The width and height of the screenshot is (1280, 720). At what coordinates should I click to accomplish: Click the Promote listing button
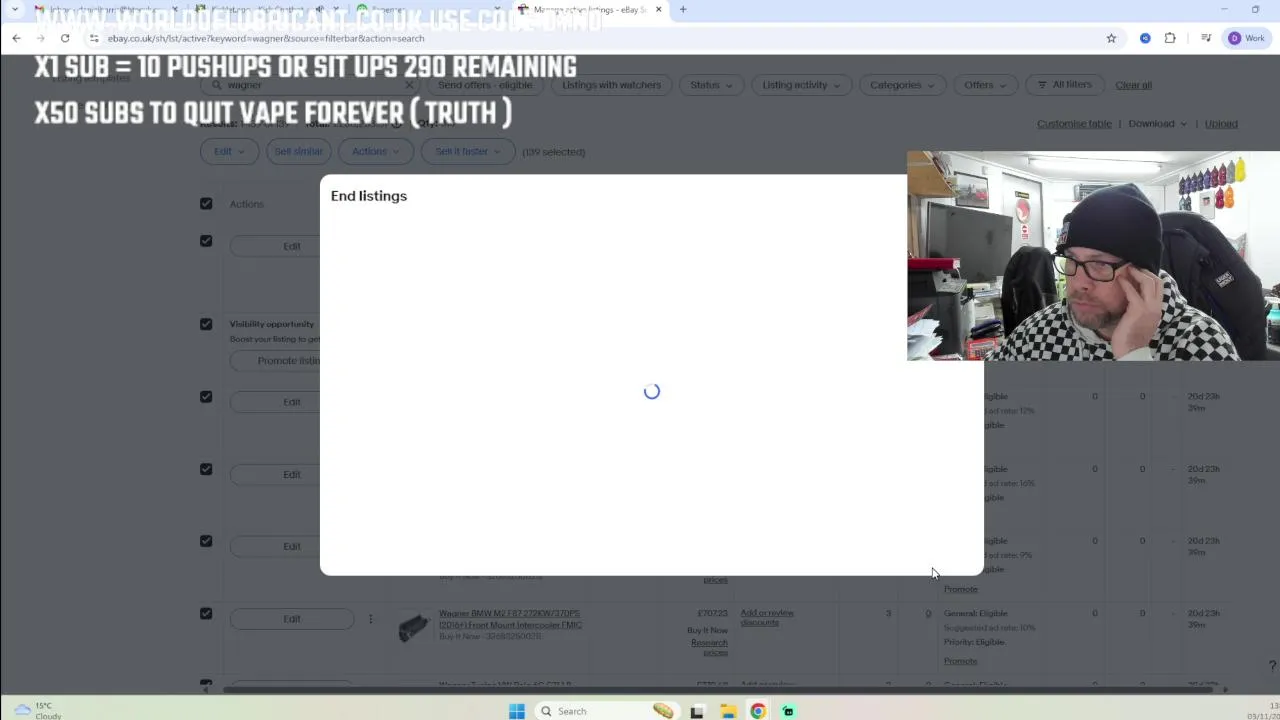[x=276, y=361]
